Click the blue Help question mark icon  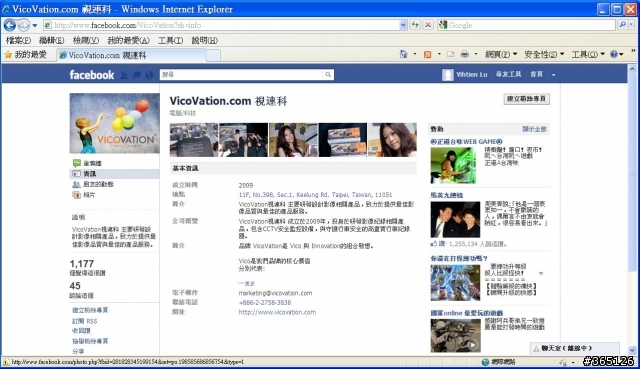pos(614,54)
